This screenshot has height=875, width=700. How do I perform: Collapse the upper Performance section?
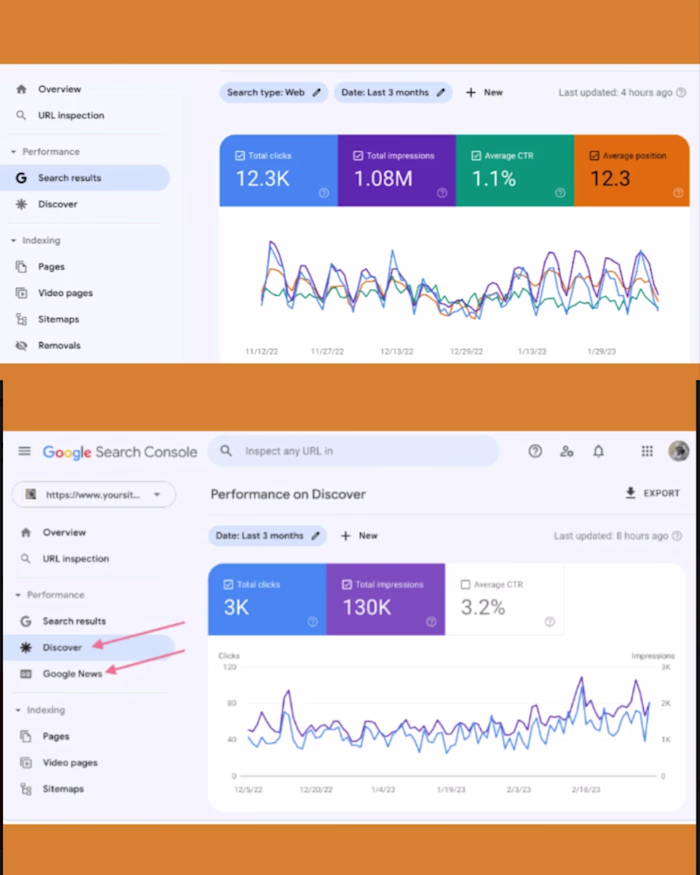[13, 152]
